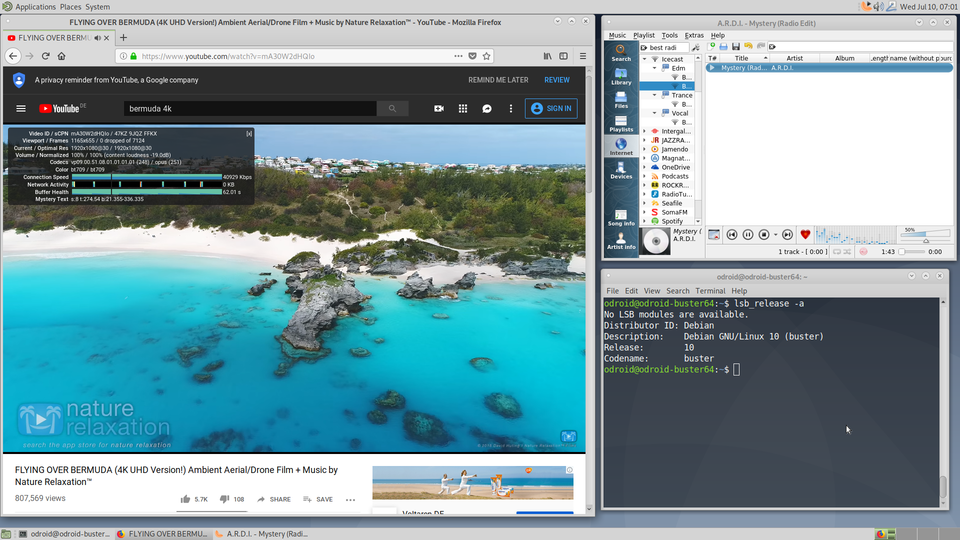Click the YouTube search box containing bermuda 4k
The height and width of the screenshot is (540, 960).
click(250, 108)
